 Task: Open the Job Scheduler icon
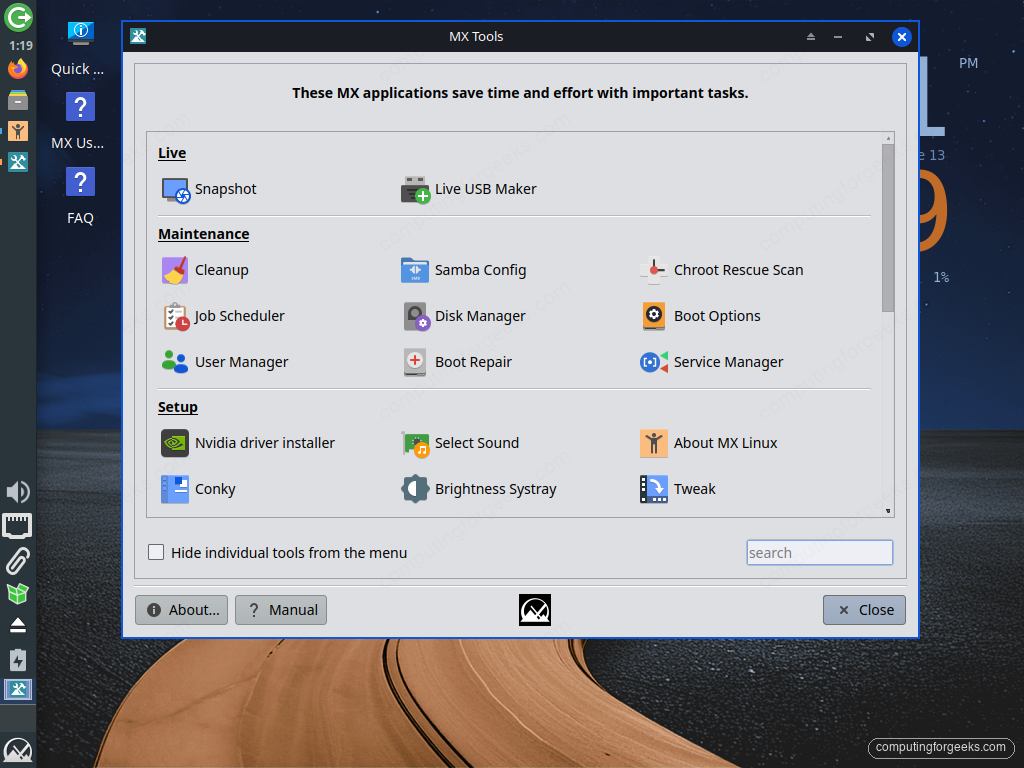tap(175, 317)
